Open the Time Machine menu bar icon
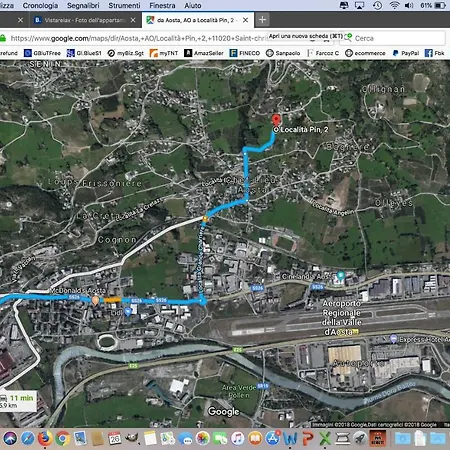The image size is (450, 450). [x=377, y=5]
